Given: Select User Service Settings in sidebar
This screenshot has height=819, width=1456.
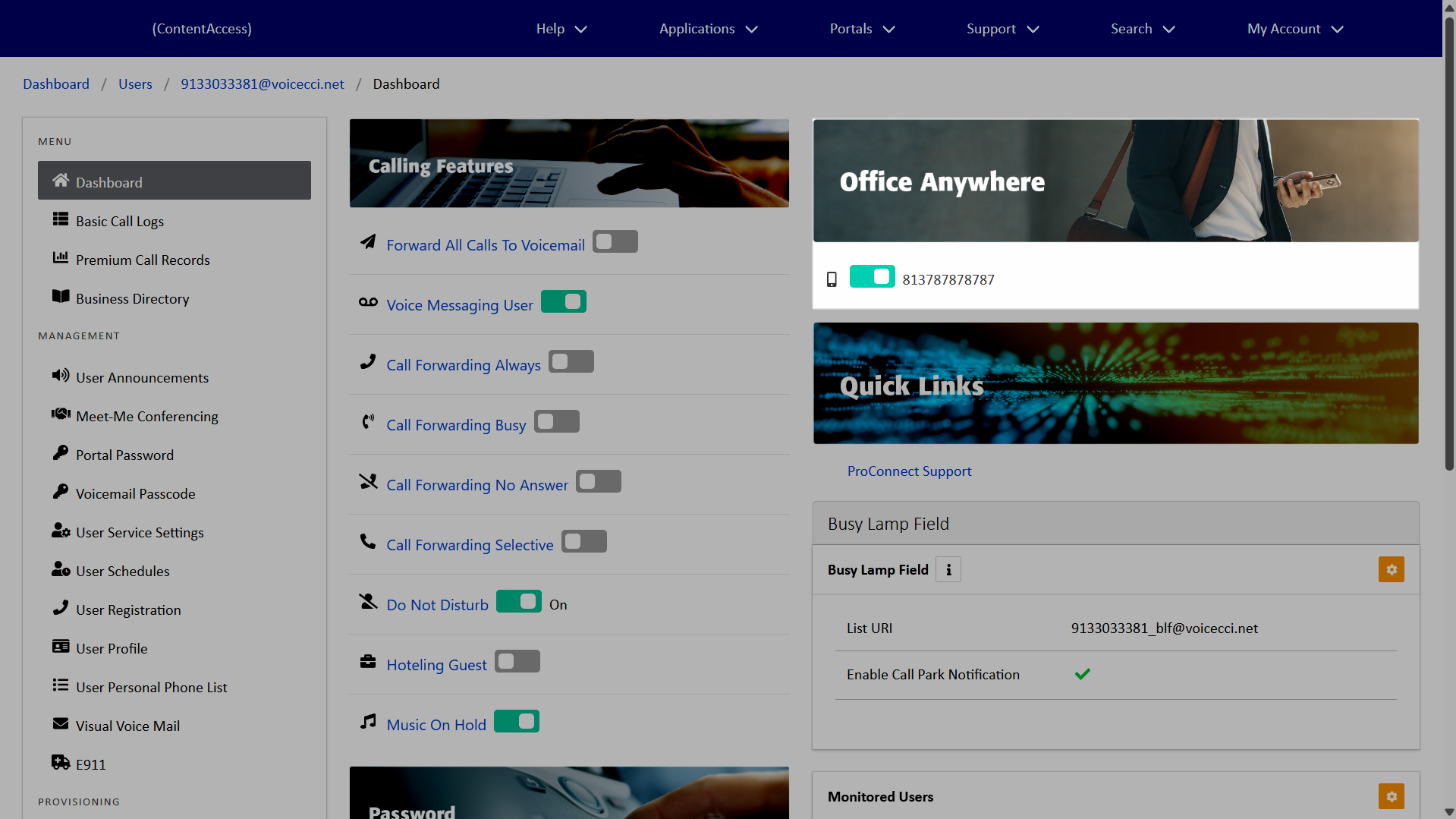Looking at the screenshot, I should click(x=140, y=533).
